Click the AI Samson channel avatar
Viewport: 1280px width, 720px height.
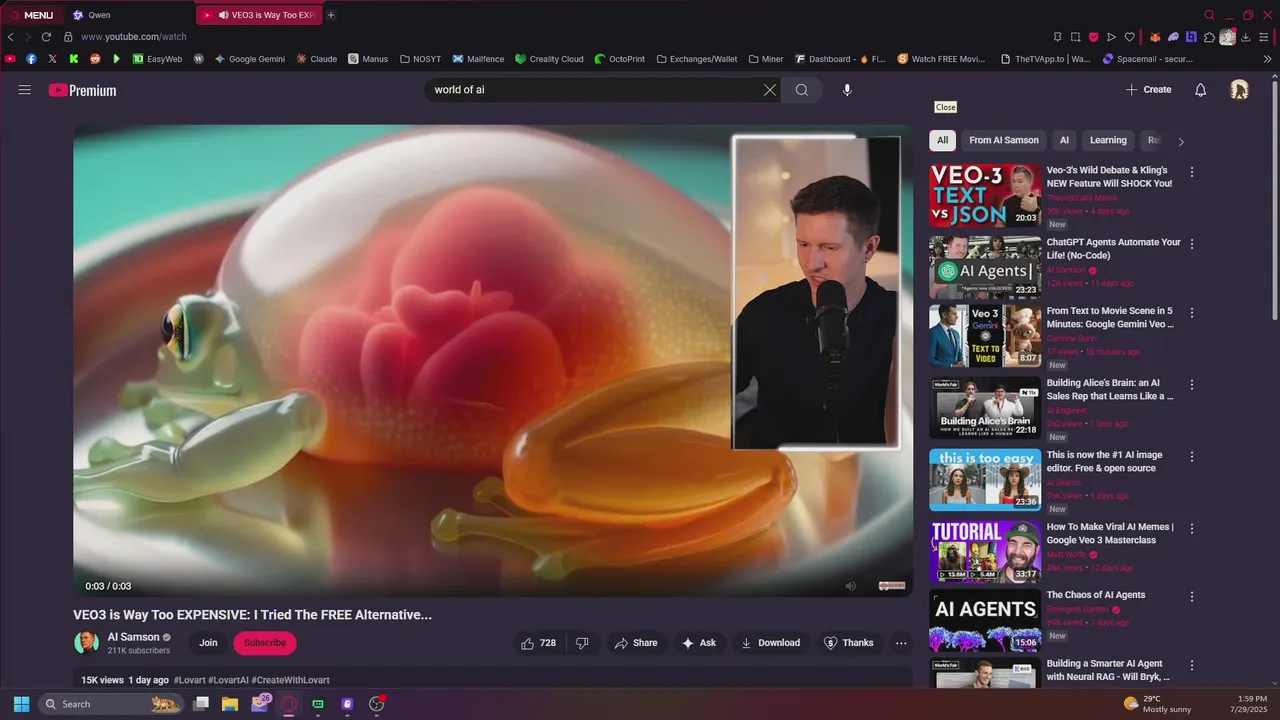[x=87, y=643]
